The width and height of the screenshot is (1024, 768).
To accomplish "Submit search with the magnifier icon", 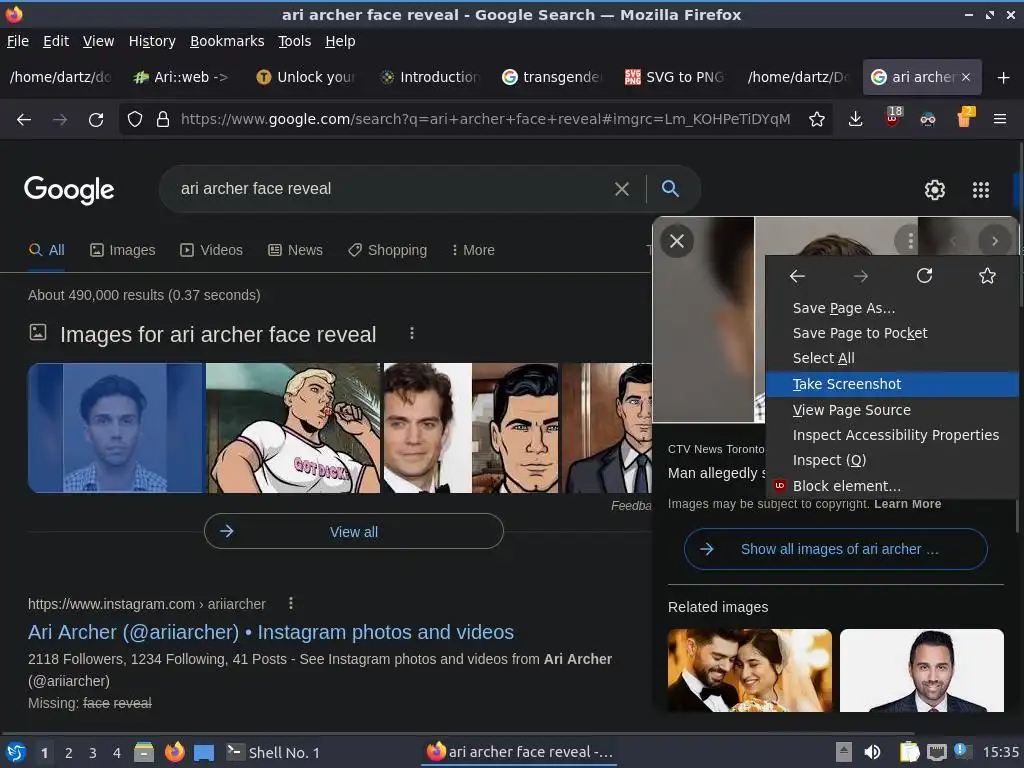I will click(x=670, y=189).
